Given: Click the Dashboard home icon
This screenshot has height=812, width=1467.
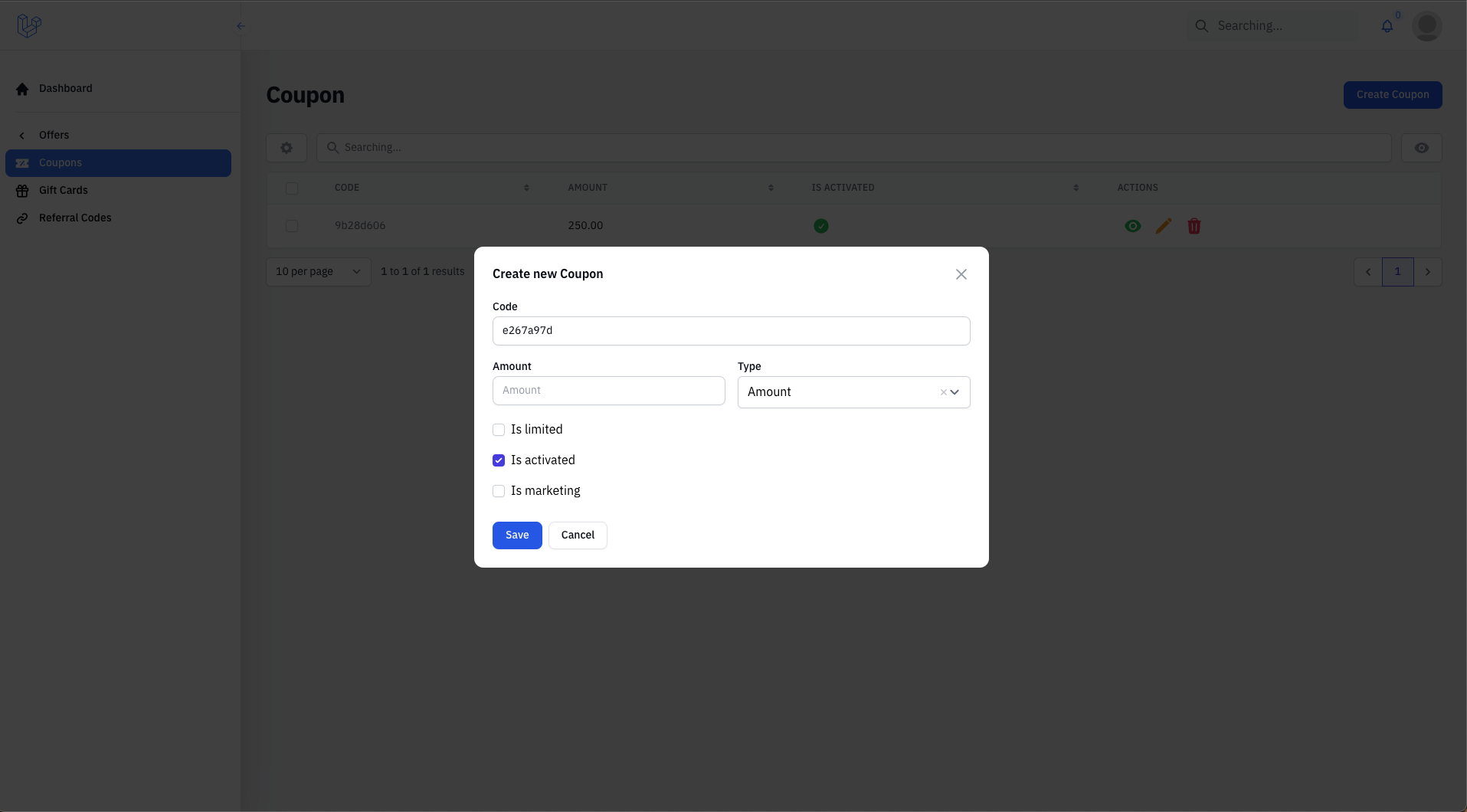Looking at the screenshot, I should 22,89.
